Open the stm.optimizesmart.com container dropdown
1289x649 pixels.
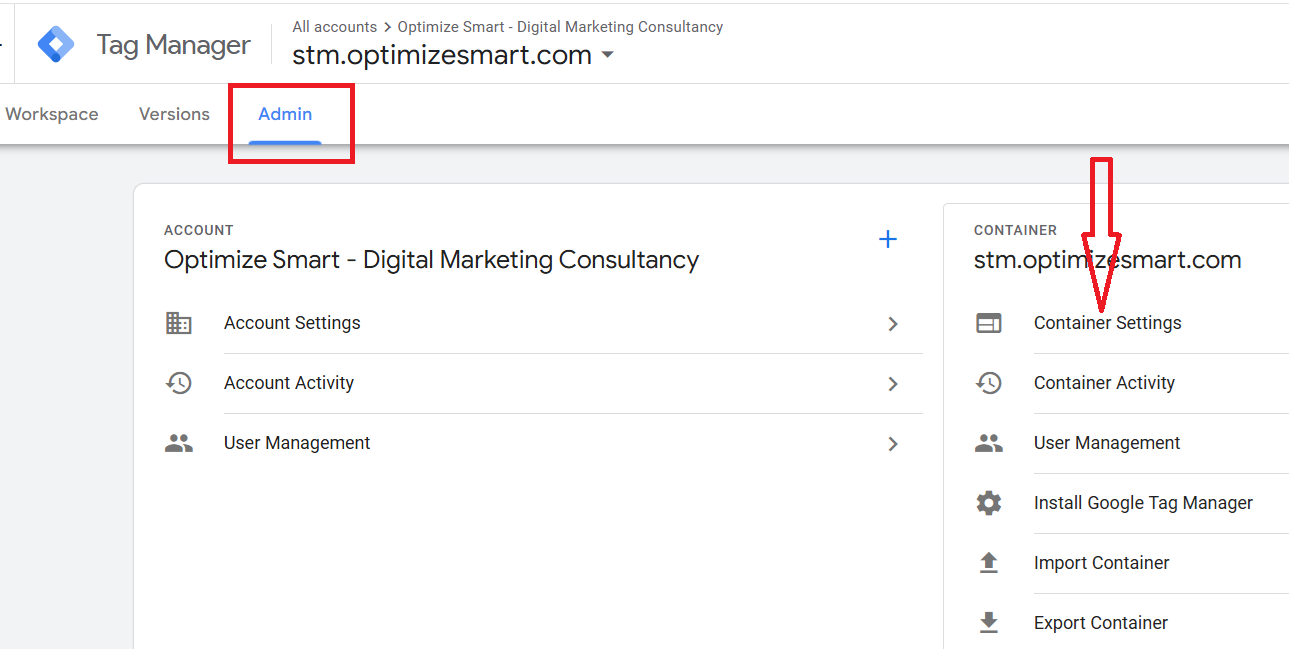pos(607,56)
